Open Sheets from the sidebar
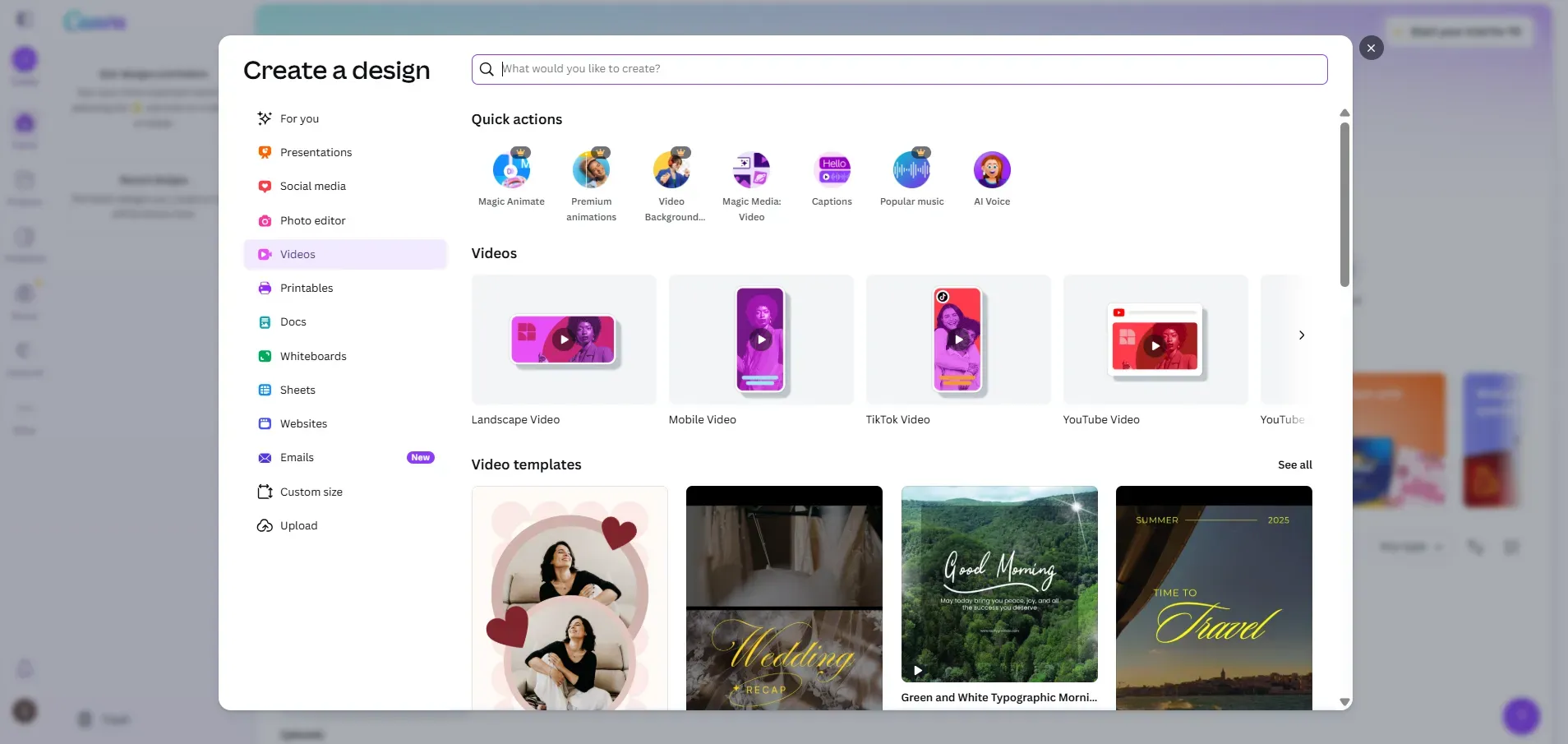 [297, 390]
